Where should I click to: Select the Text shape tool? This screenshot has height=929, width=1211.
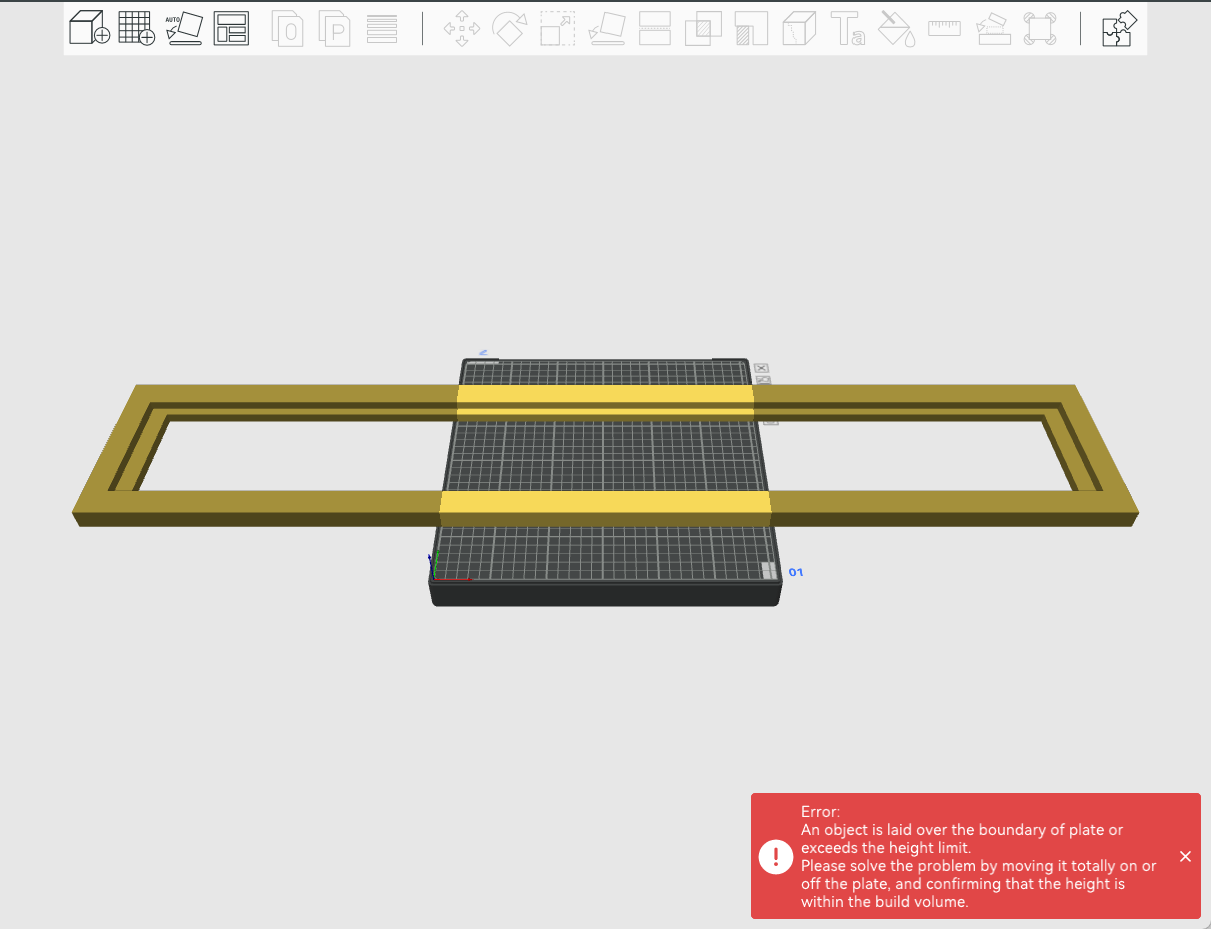tap(848, 29)
